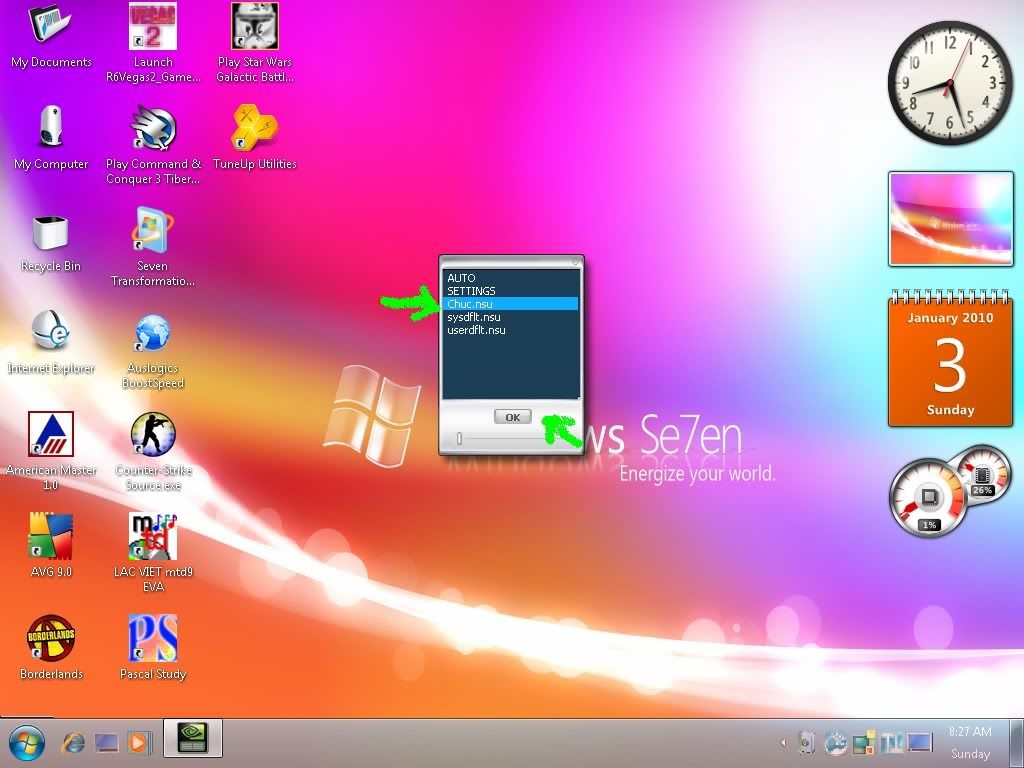Click the Counter-Strike Source.exe shortcut

point(153,451)
